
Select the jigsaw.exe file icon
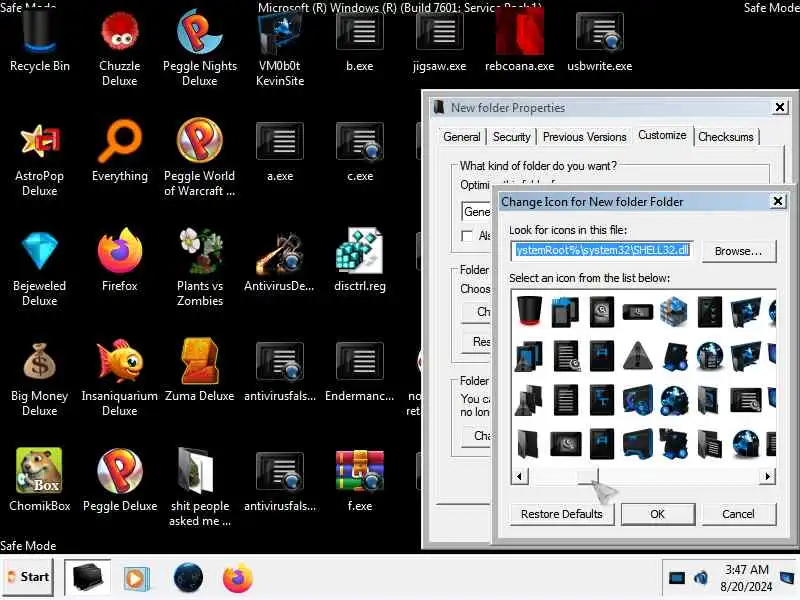(x=439, y=43)
